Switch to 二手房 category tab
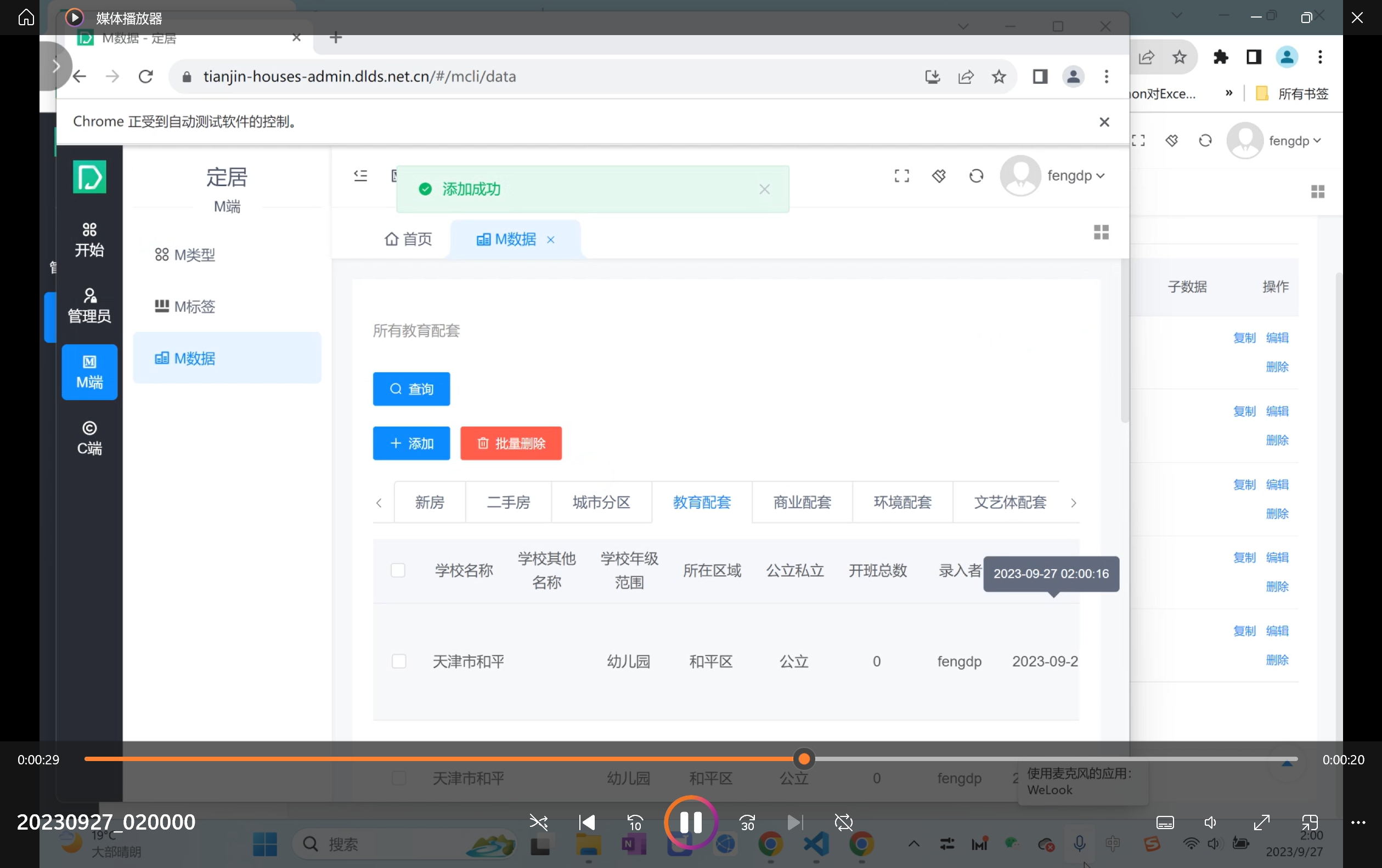The image size is (1382, 868). 509,503
